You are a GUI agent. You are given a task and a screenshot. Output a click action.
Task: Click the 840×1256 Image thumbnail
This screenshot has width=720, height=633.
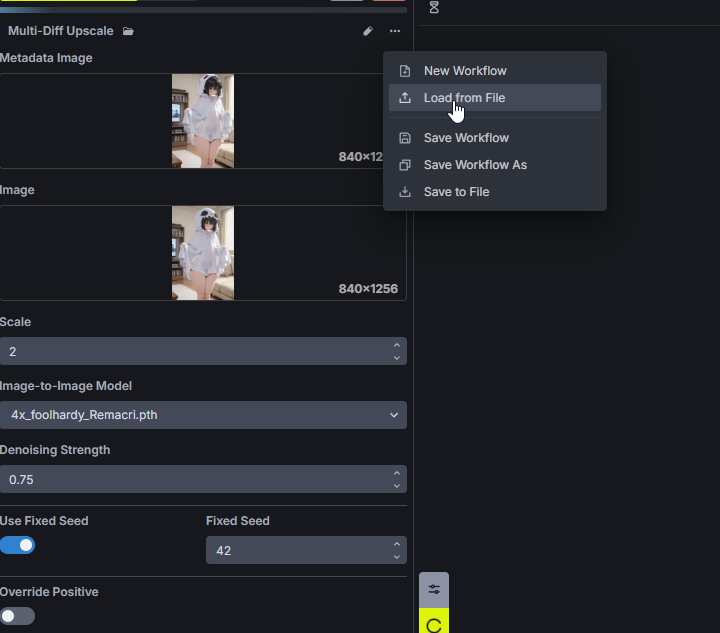click(203, 252)
